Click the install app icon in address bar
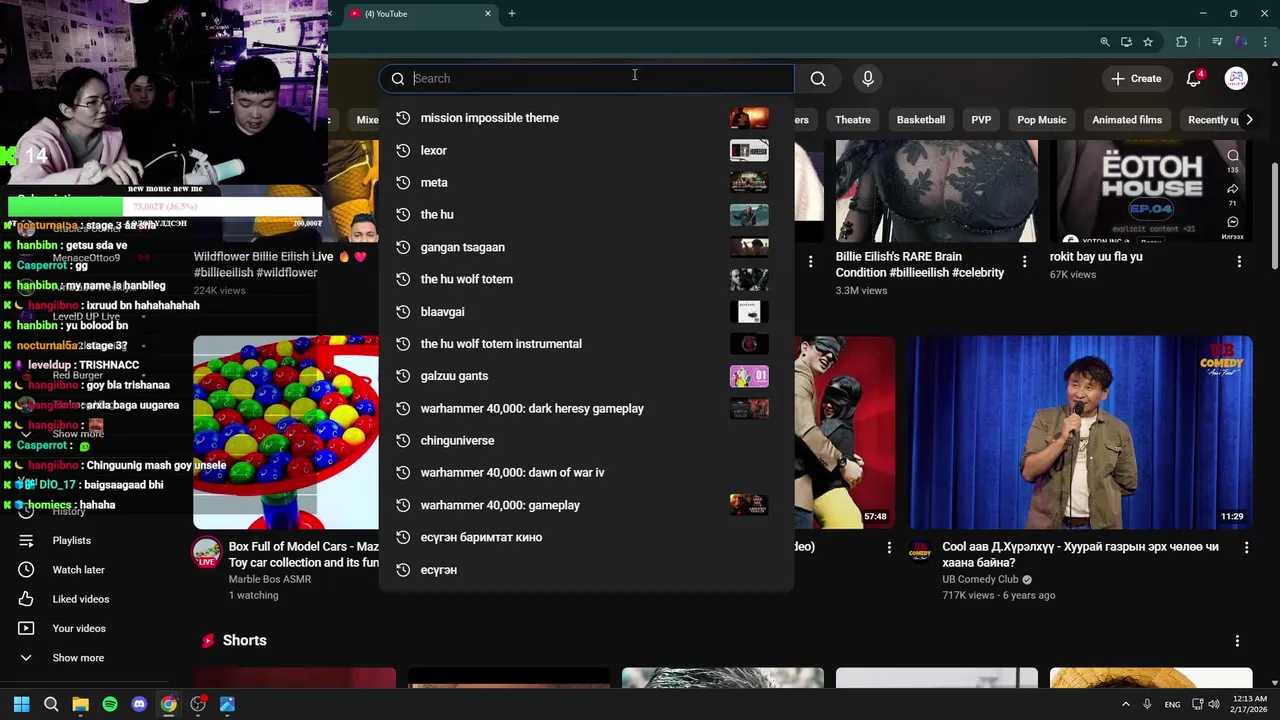 (1126, 42)
